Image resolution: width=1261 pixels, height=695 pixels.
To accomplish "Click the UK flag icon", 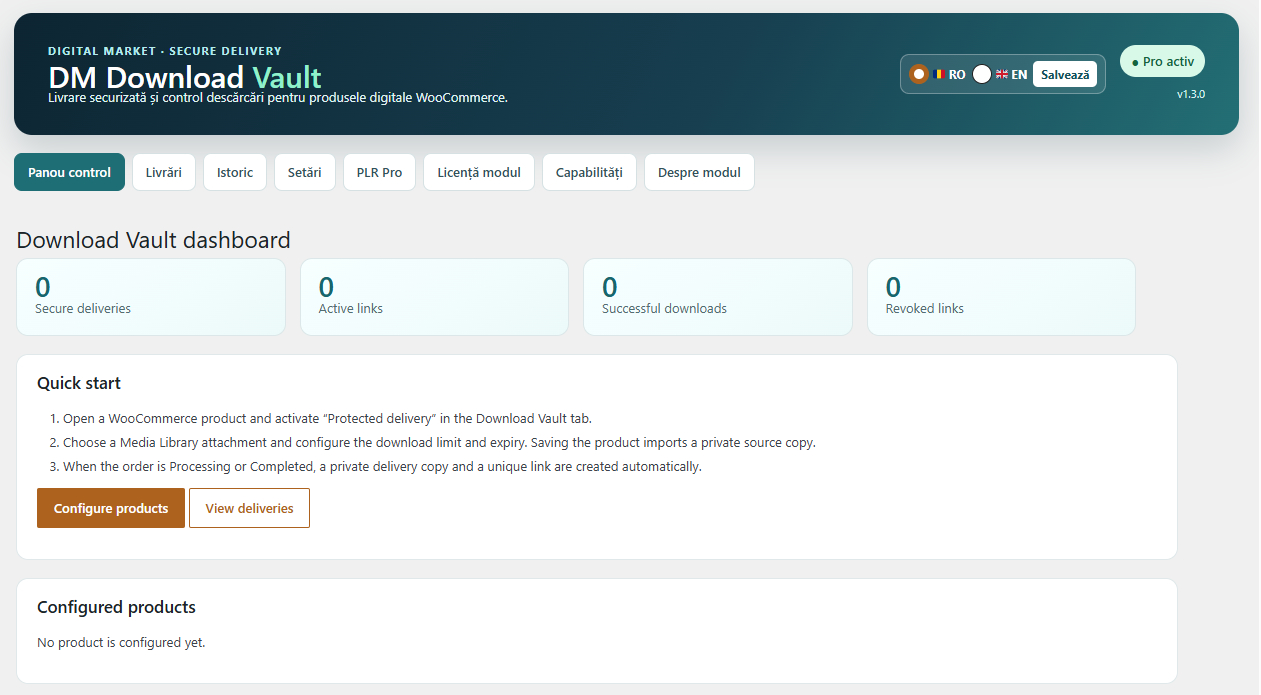I will tap(1002, 74).
